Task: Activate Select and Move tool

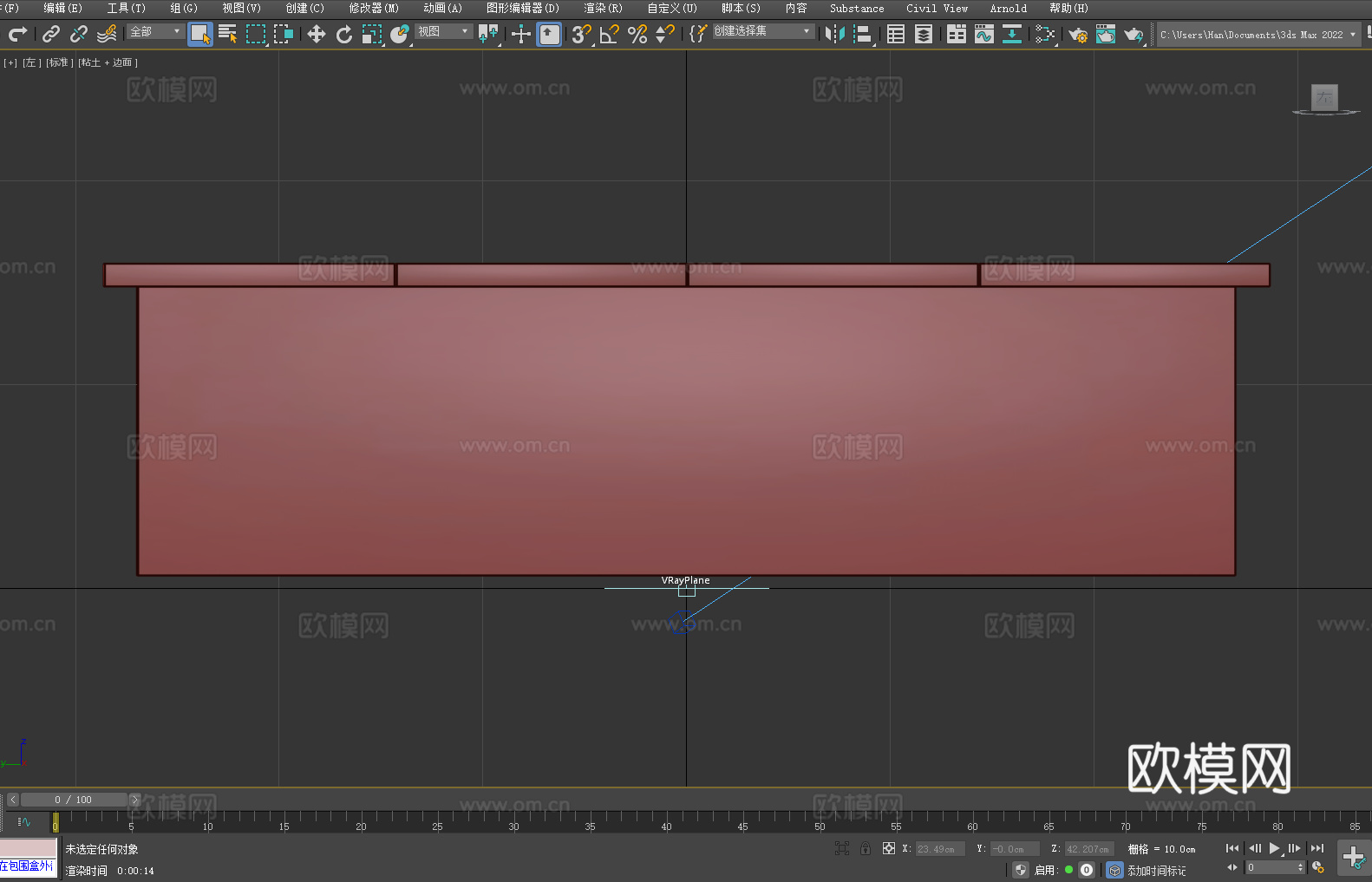Action: [x=317, y=34]
